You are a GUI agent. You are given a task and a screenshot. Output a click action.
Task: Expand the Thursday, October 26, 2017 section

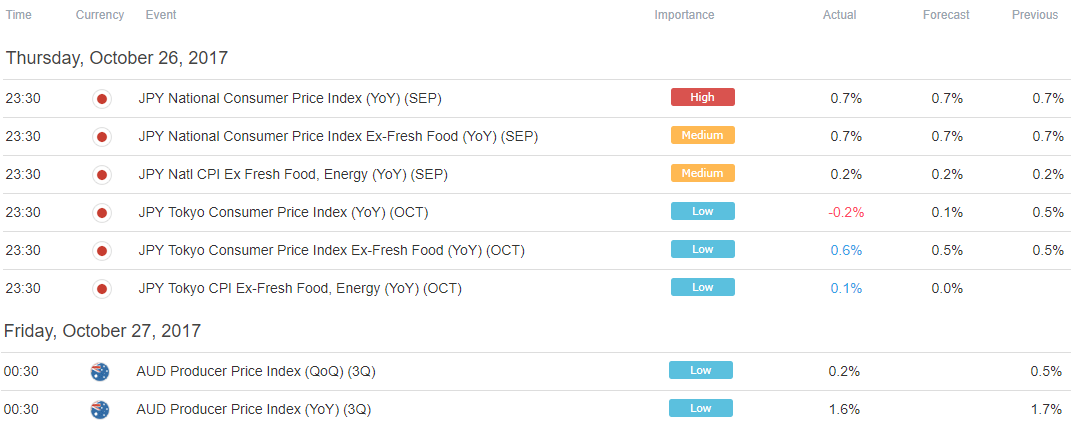point(117,58)
